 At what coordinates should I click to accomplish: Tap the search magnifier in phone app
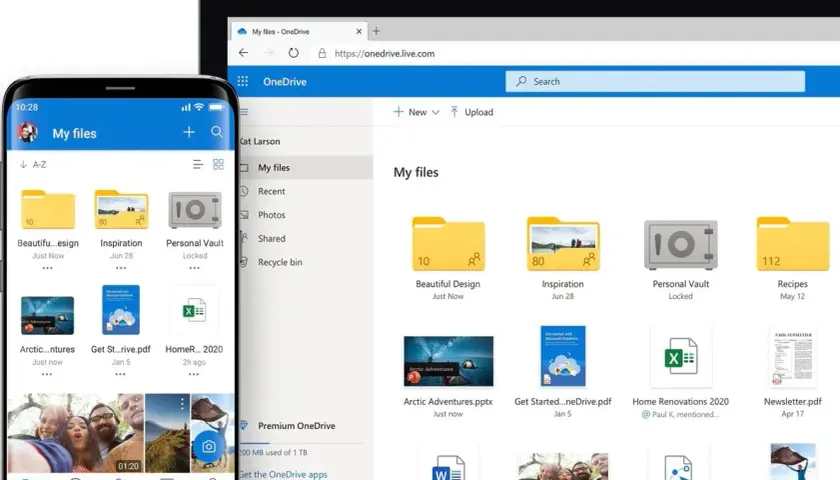pos(217,132)
